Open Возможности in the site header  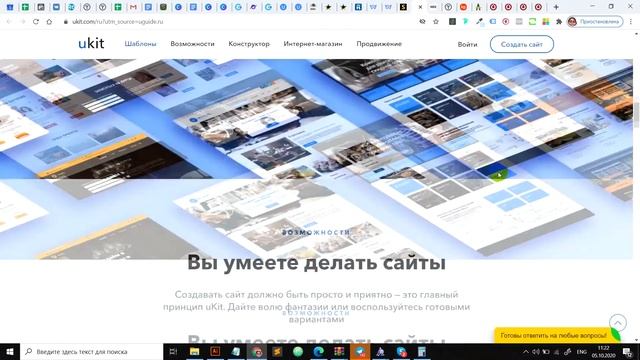point(192,44)
